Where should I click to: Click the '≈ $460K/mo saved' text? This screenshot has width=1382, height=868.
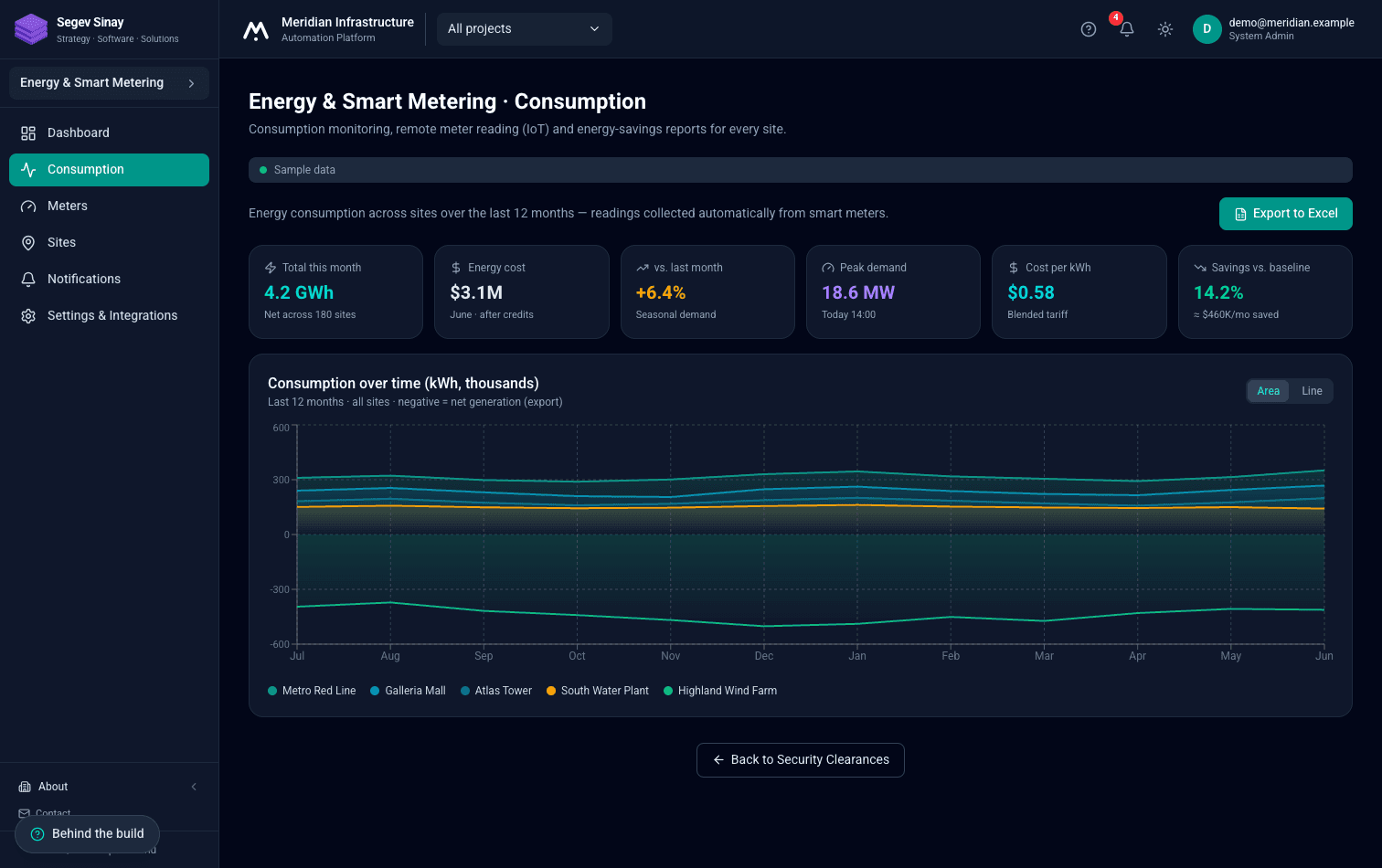1236,315
